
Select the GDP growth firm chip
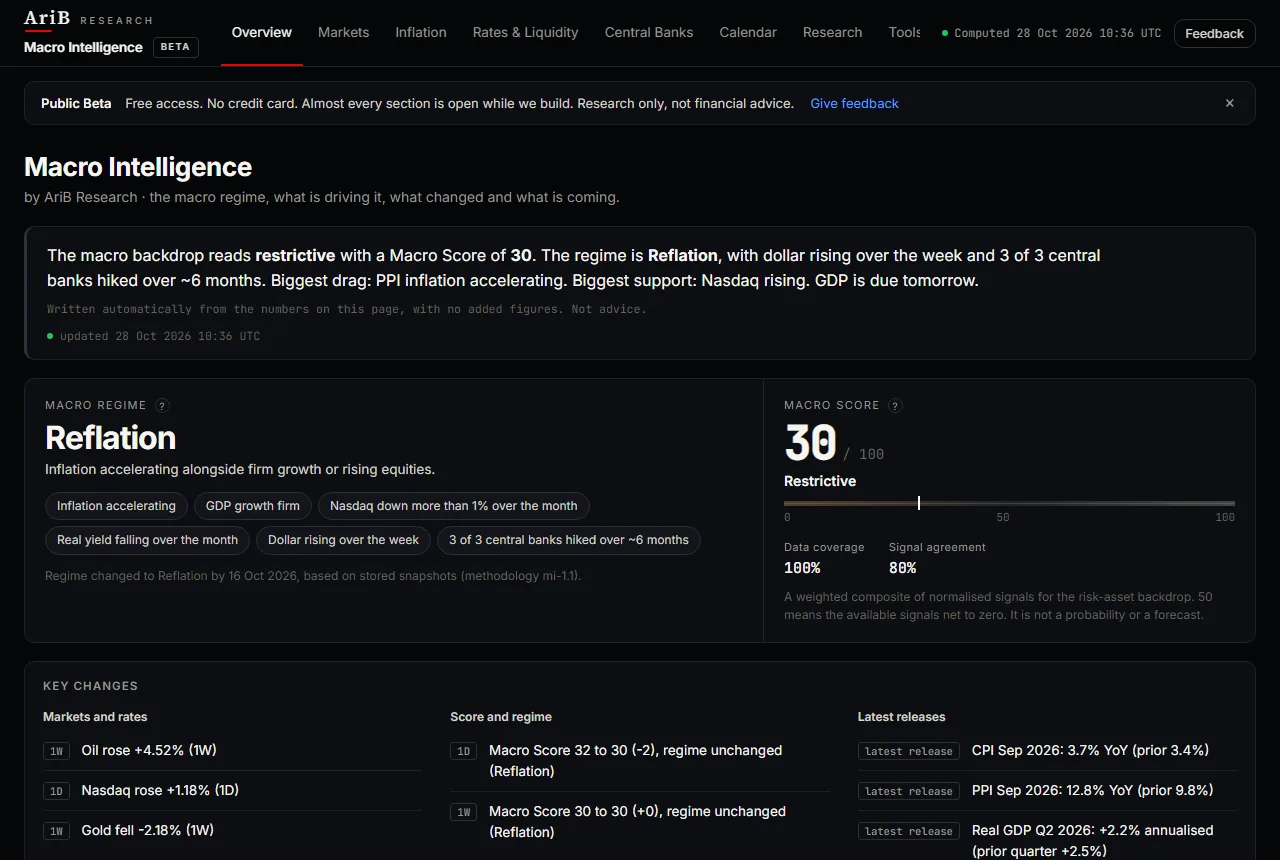pos(253,506)
